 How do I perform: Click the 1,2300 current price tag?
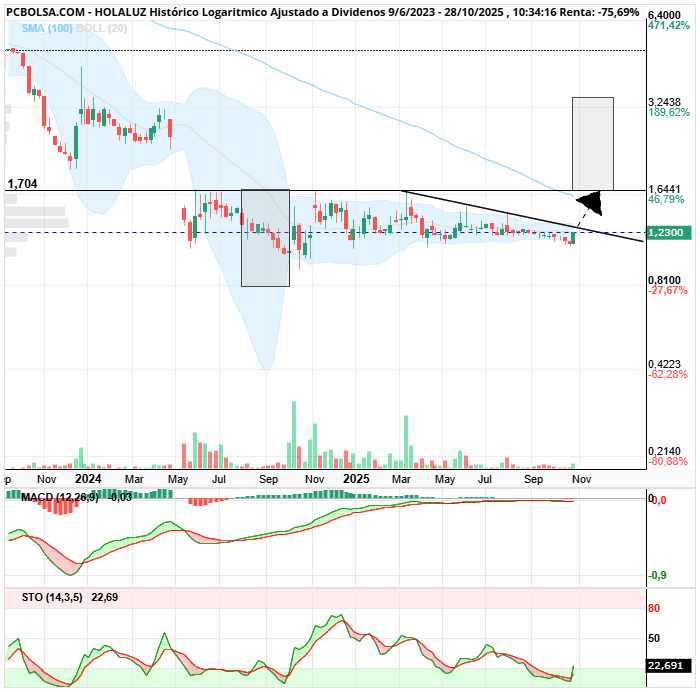pos(665,232)
